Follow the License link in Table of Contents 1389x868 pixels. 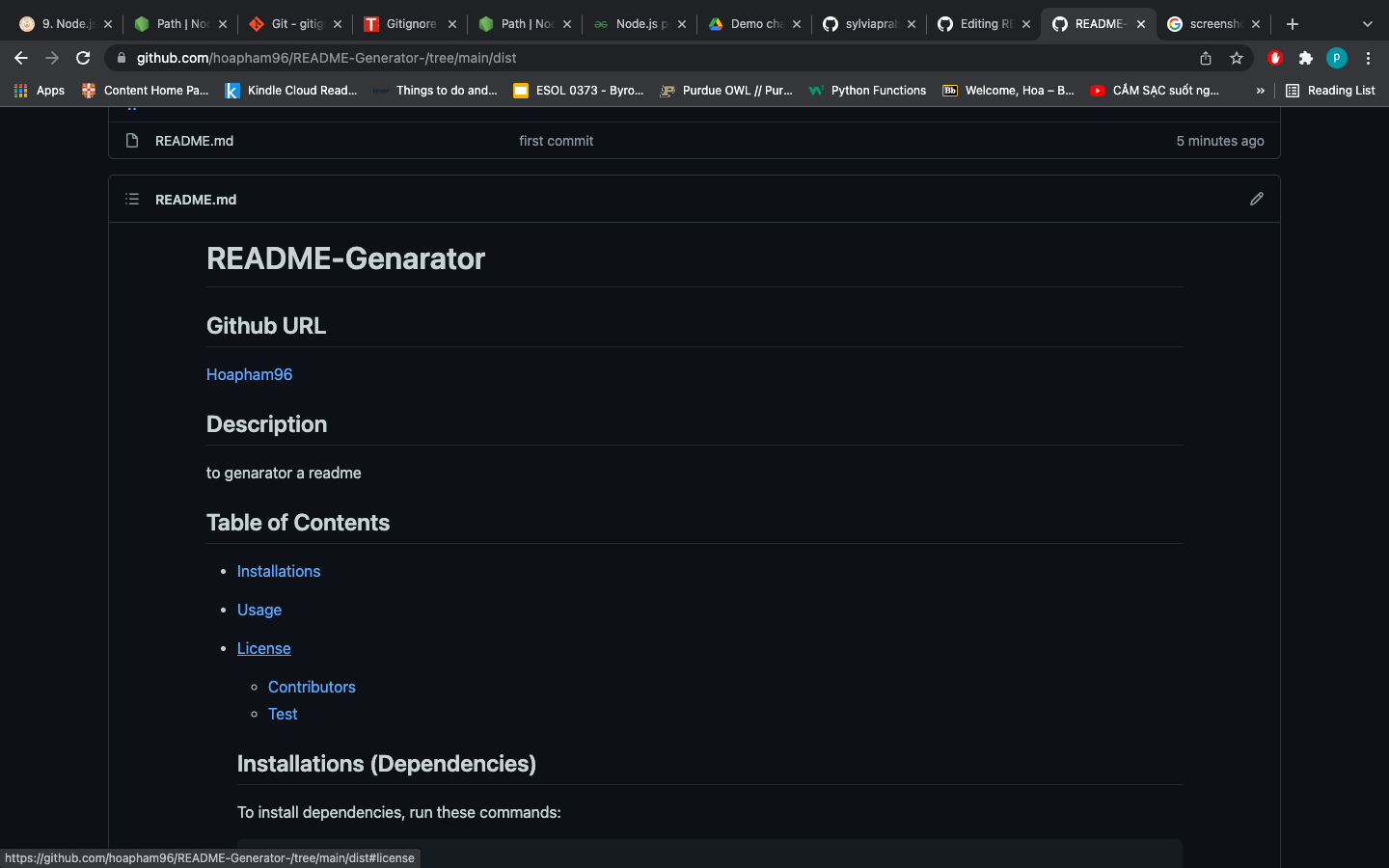pos(263,648)
